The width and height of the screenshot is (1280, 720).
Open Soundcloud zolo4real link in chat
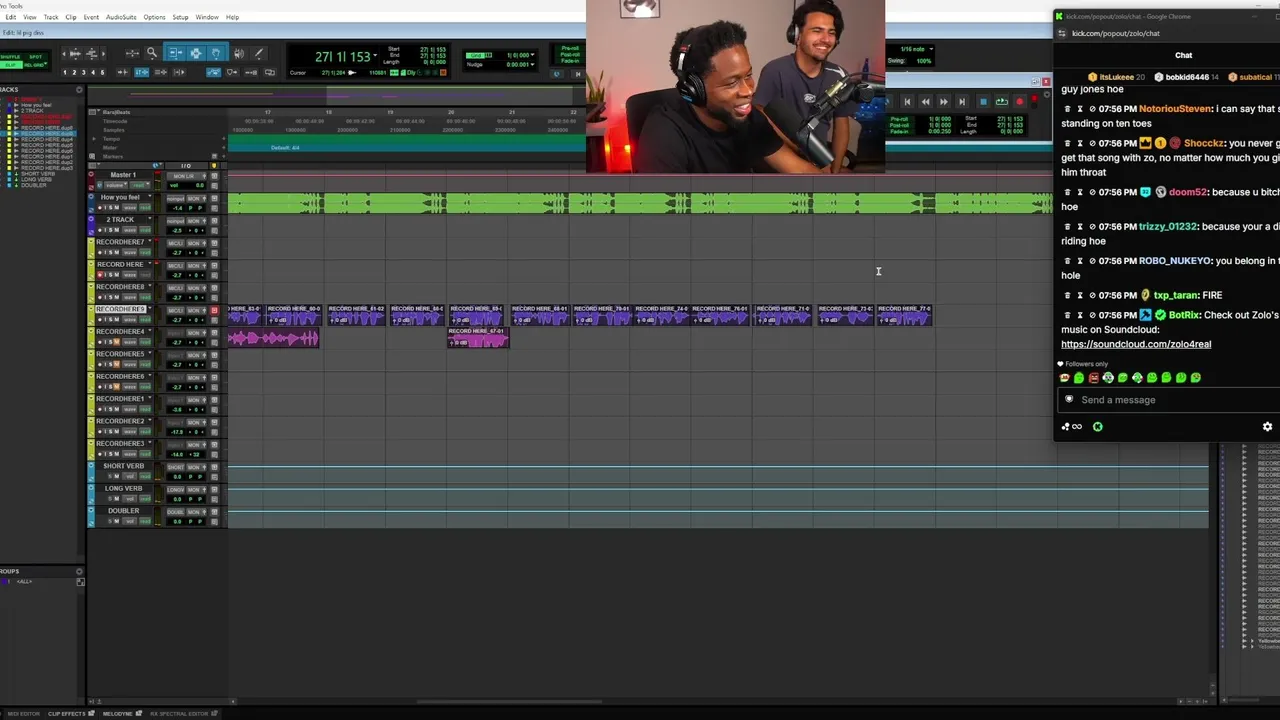tap(1136, 344)
